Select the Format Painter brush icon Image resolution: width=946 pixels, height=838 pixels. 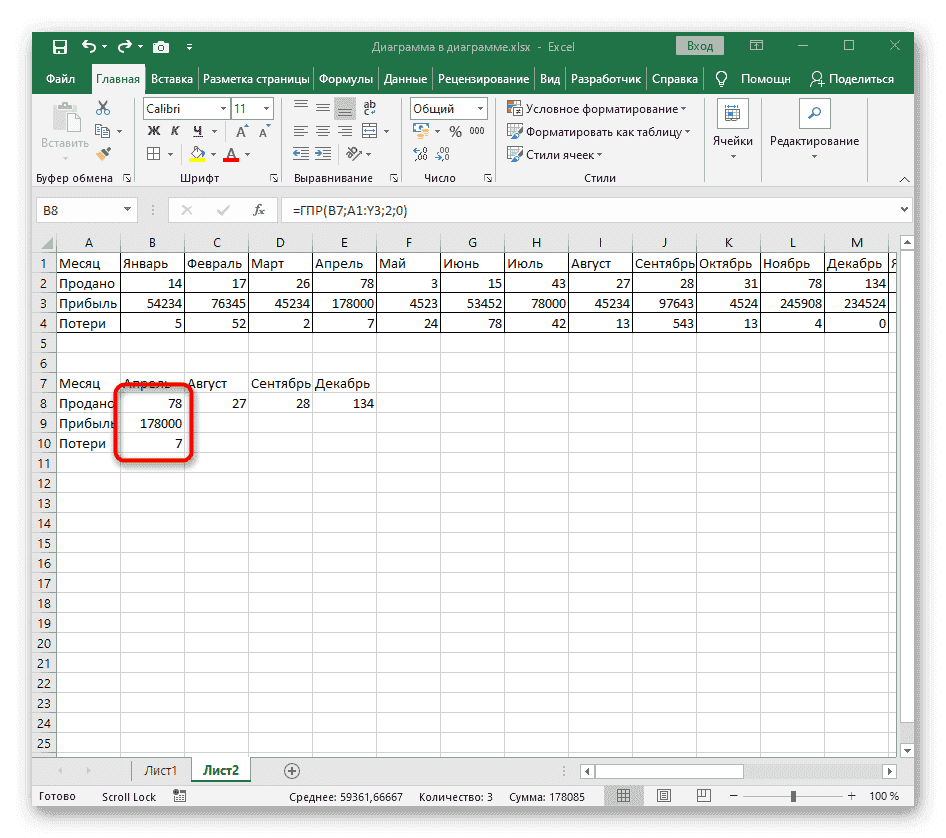click(103, 153)
